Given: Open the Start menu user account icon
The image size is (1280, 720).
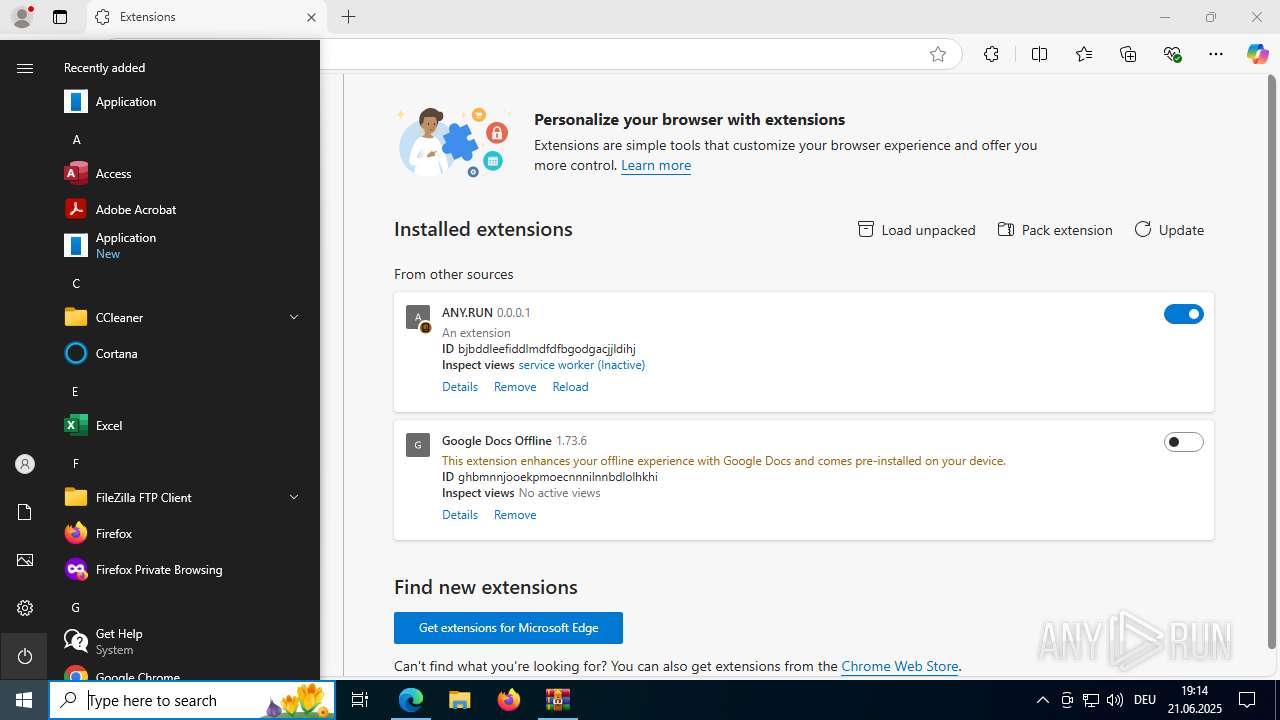Looking at the screenshot, I should (x=25, y=464).
